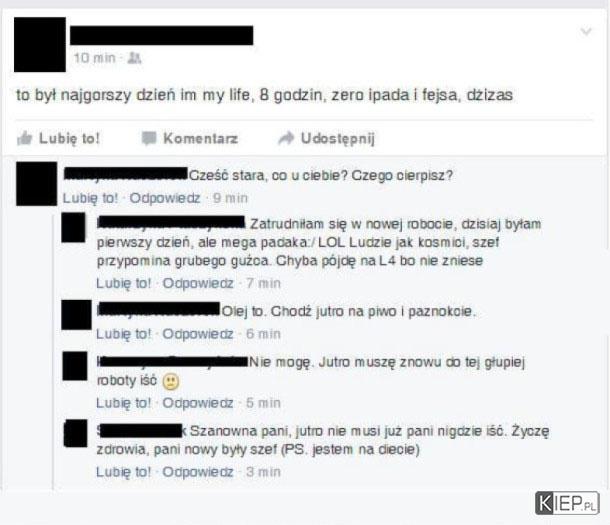610x525 pixels.
Task: Click the 3 min timestamp on the last comment
Action: click(x=263, y=472)
